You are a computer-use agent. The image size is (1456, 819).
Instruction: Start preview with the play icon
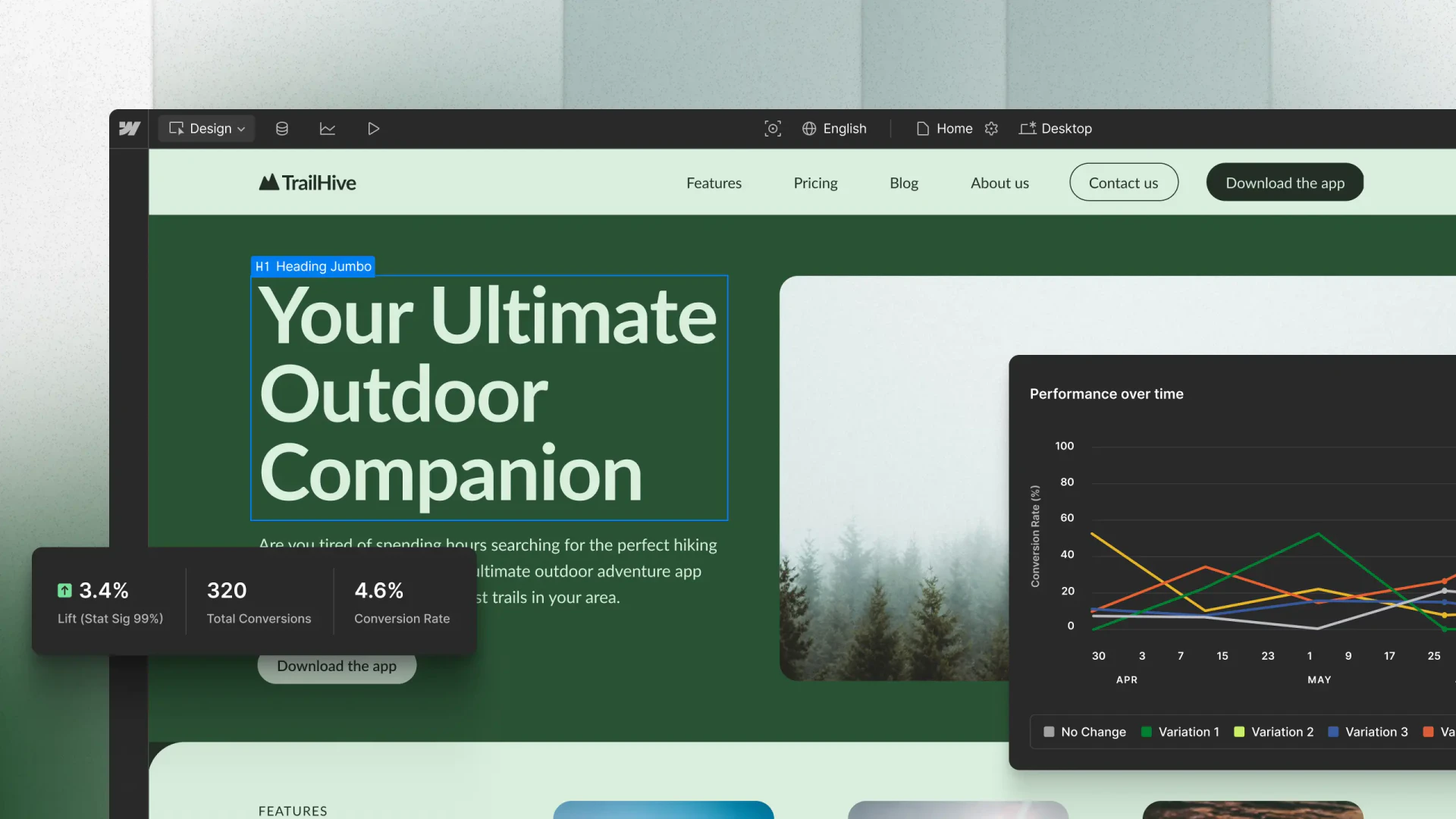373,128
